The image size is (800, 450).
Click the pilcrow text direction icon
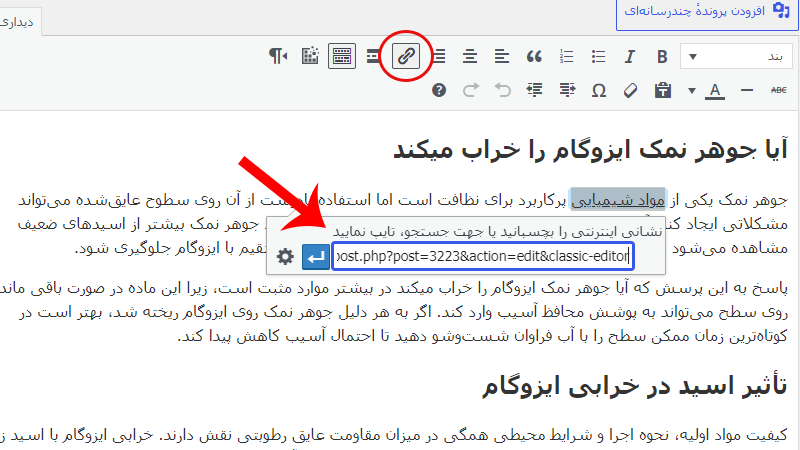278,56
